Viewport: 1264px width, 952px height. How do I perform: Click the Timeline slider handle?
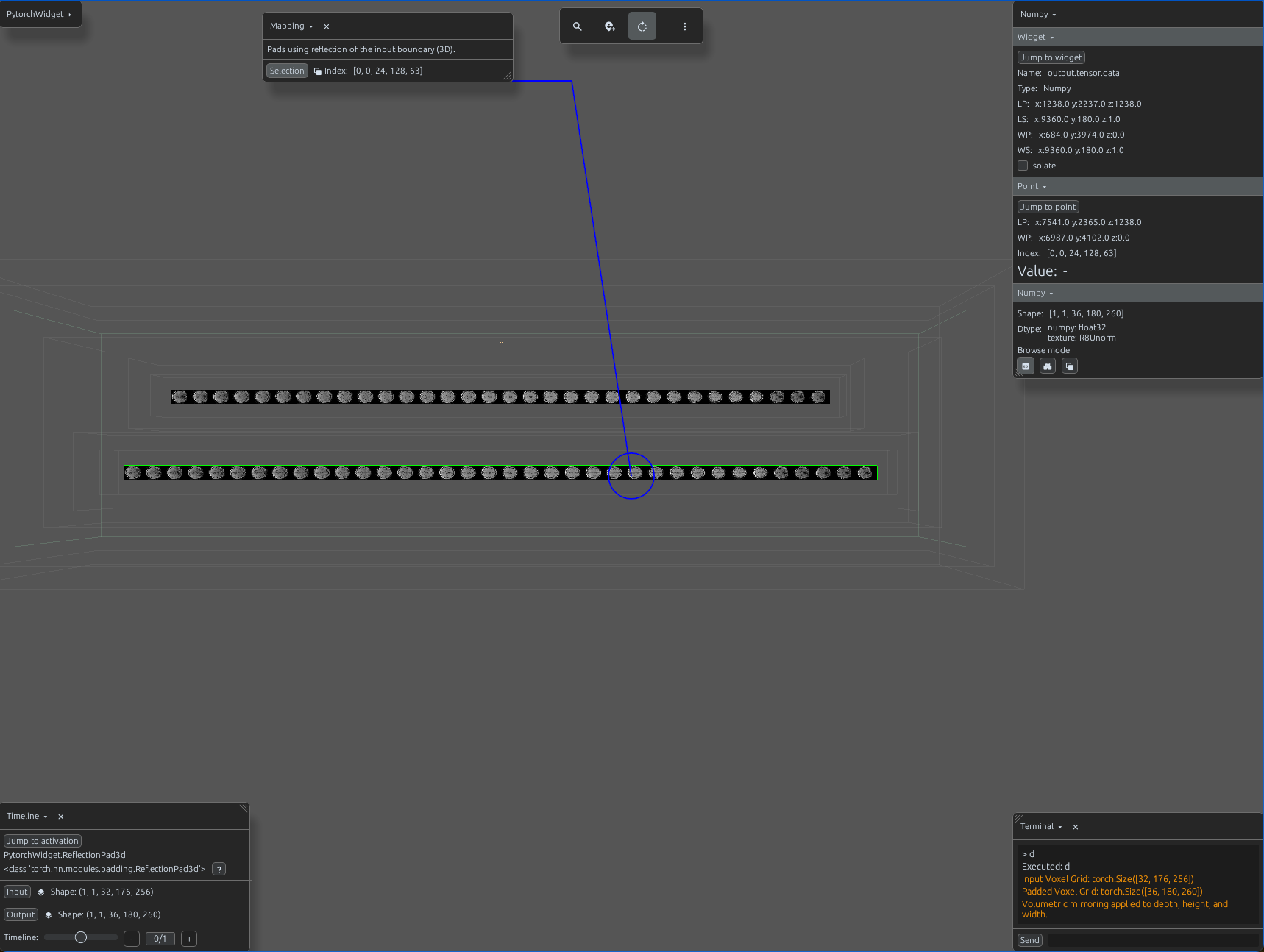[x=81, y=937]
